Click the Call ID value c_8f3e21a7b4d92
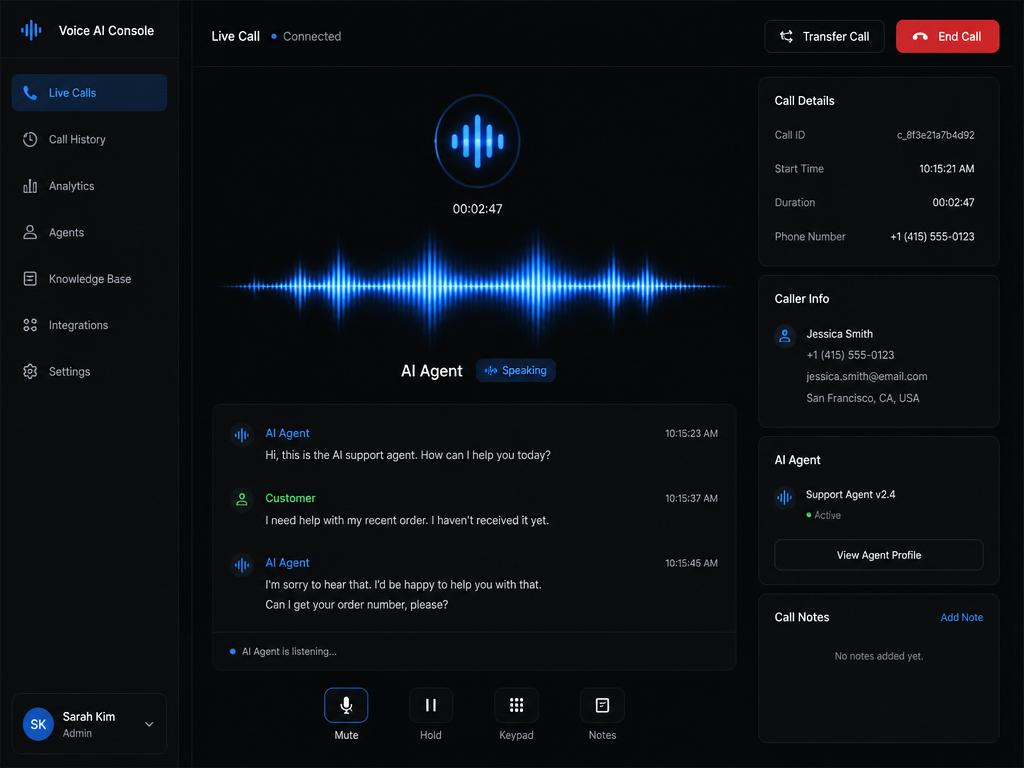1024x768 pixels. point(935,135)
